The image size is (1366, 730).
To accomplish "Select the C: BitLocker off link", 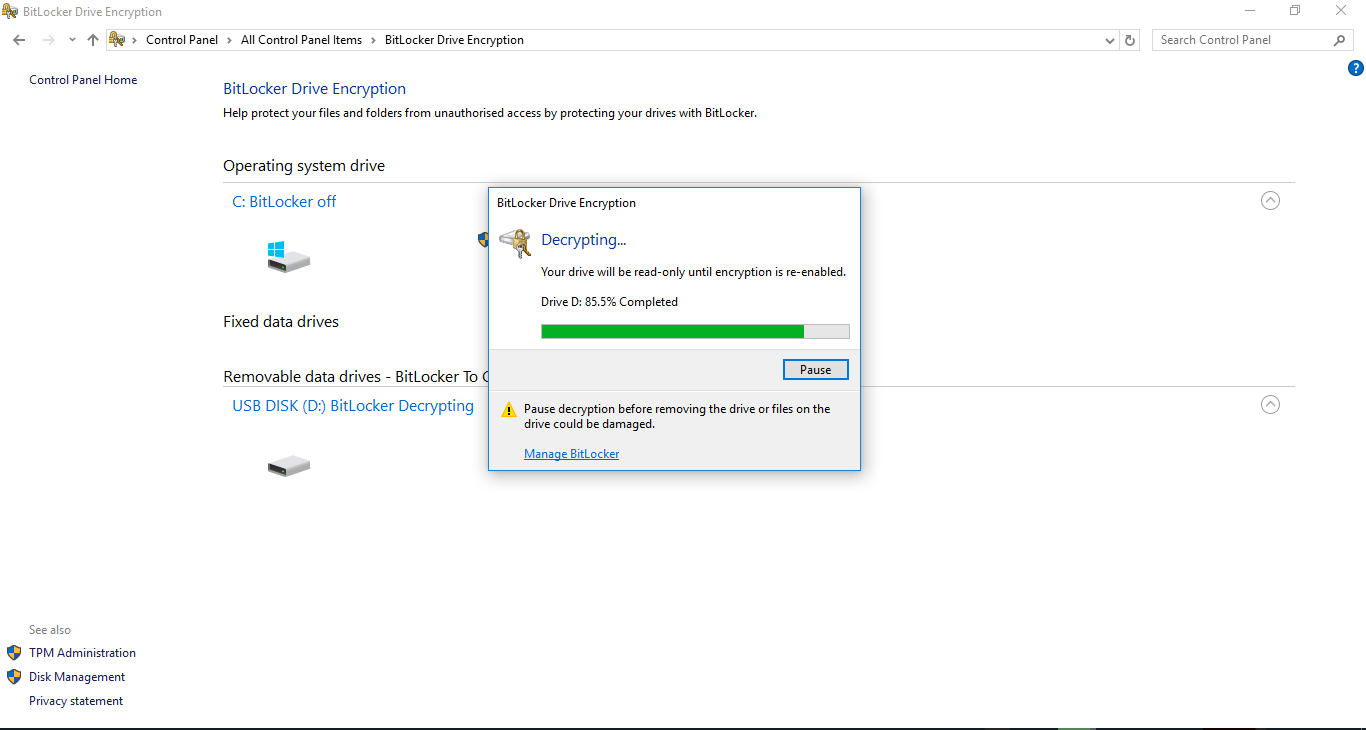I will pyautogui.click(x=284, y=201).
